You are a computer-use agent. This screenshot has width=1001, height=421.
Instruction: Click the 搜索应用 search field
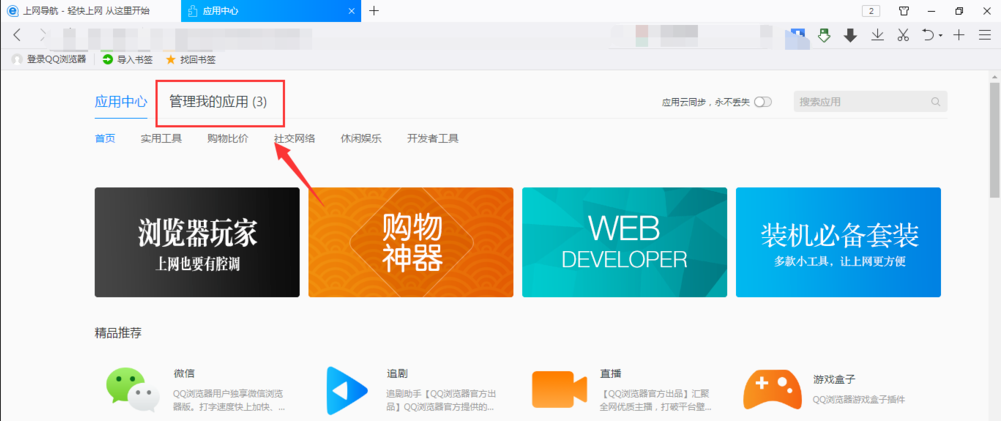871,102
